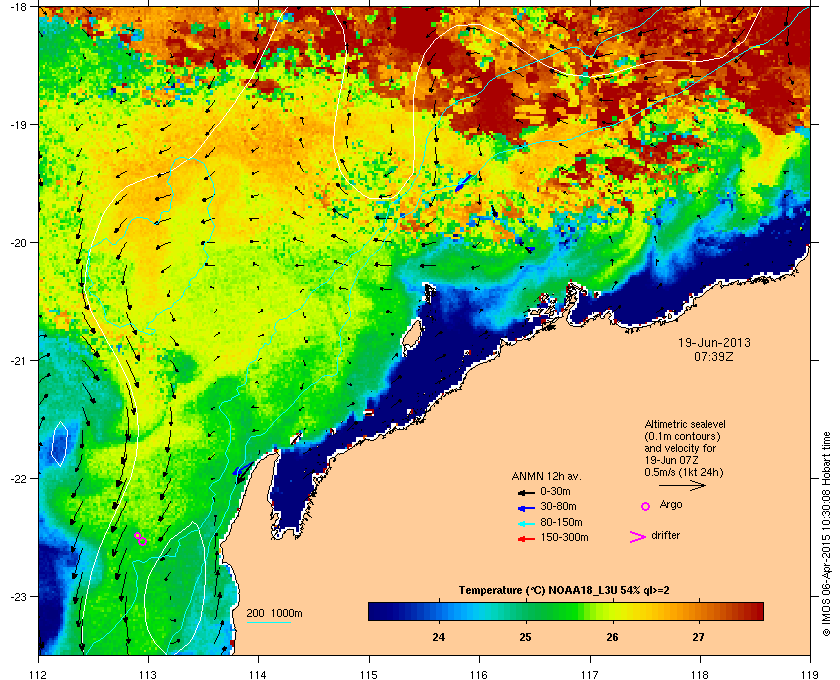Click the 0.5m/s reference velocity arrow
840x680 pixels.
[682, 485]
